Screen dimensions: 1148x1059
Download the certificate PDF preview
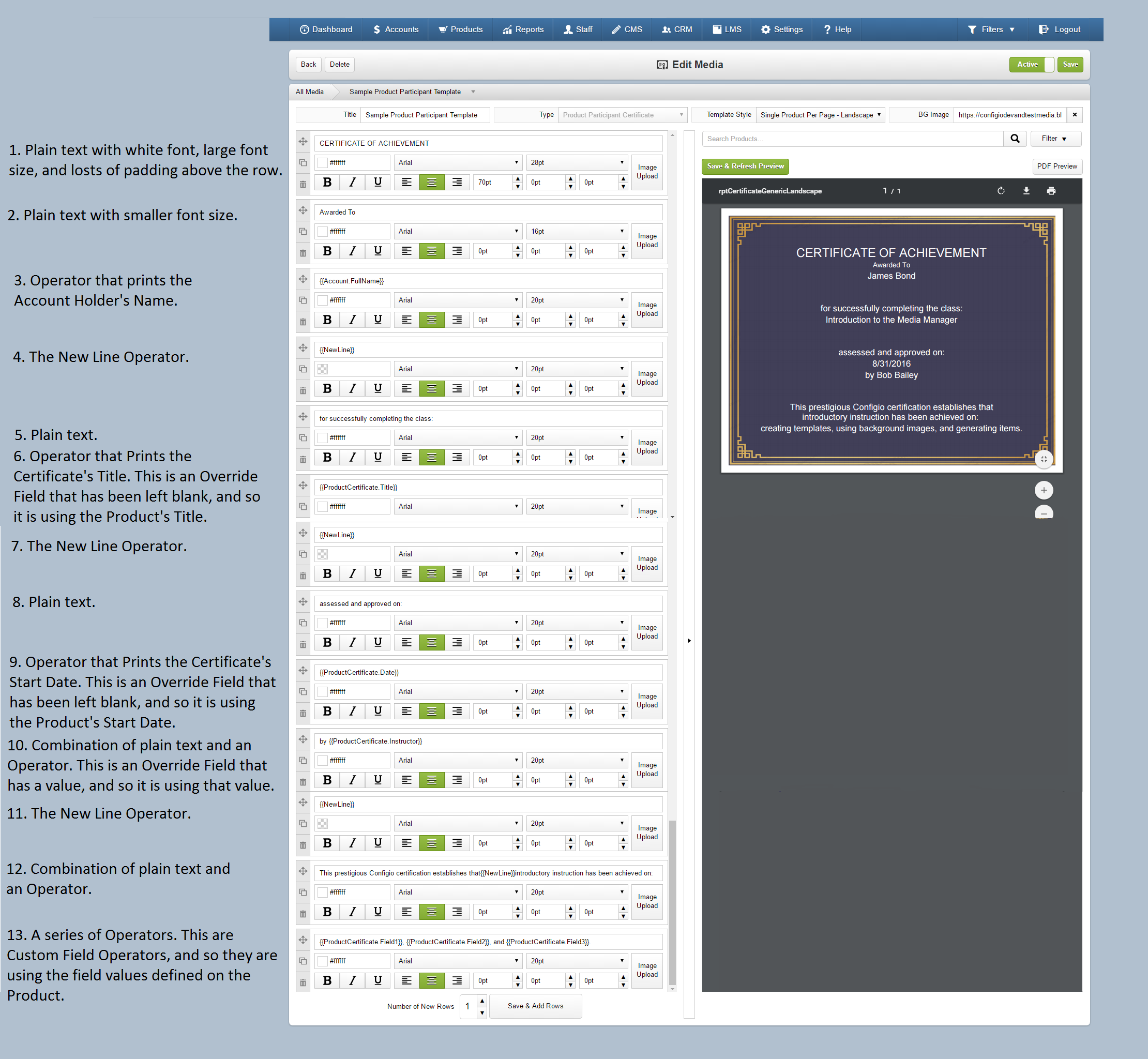(x=1026, y=191)
